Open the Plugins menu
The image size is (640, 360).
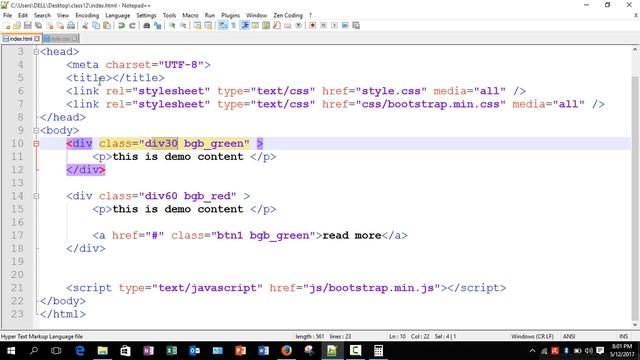click(231, 15)
